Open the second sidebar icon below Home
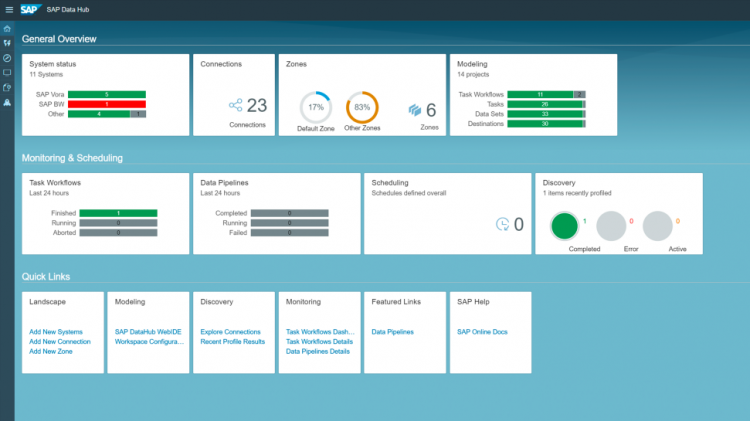This screenshot has height=421, width=750. tap(7, 43)
